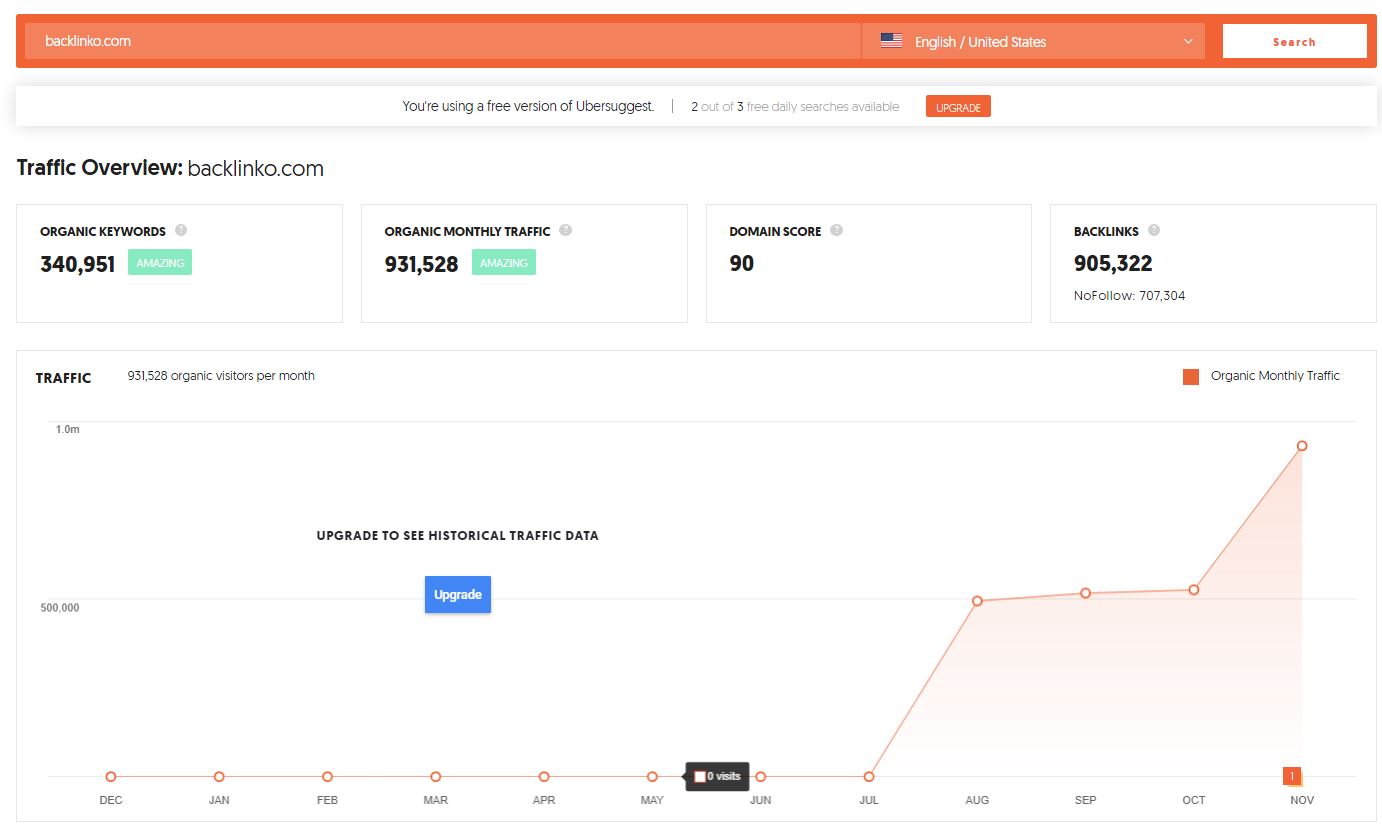Click the Traffic Overview: backlinko.com heading
Screen dimensions: 1382x838
pyautogui.click(x=170, y=168)
